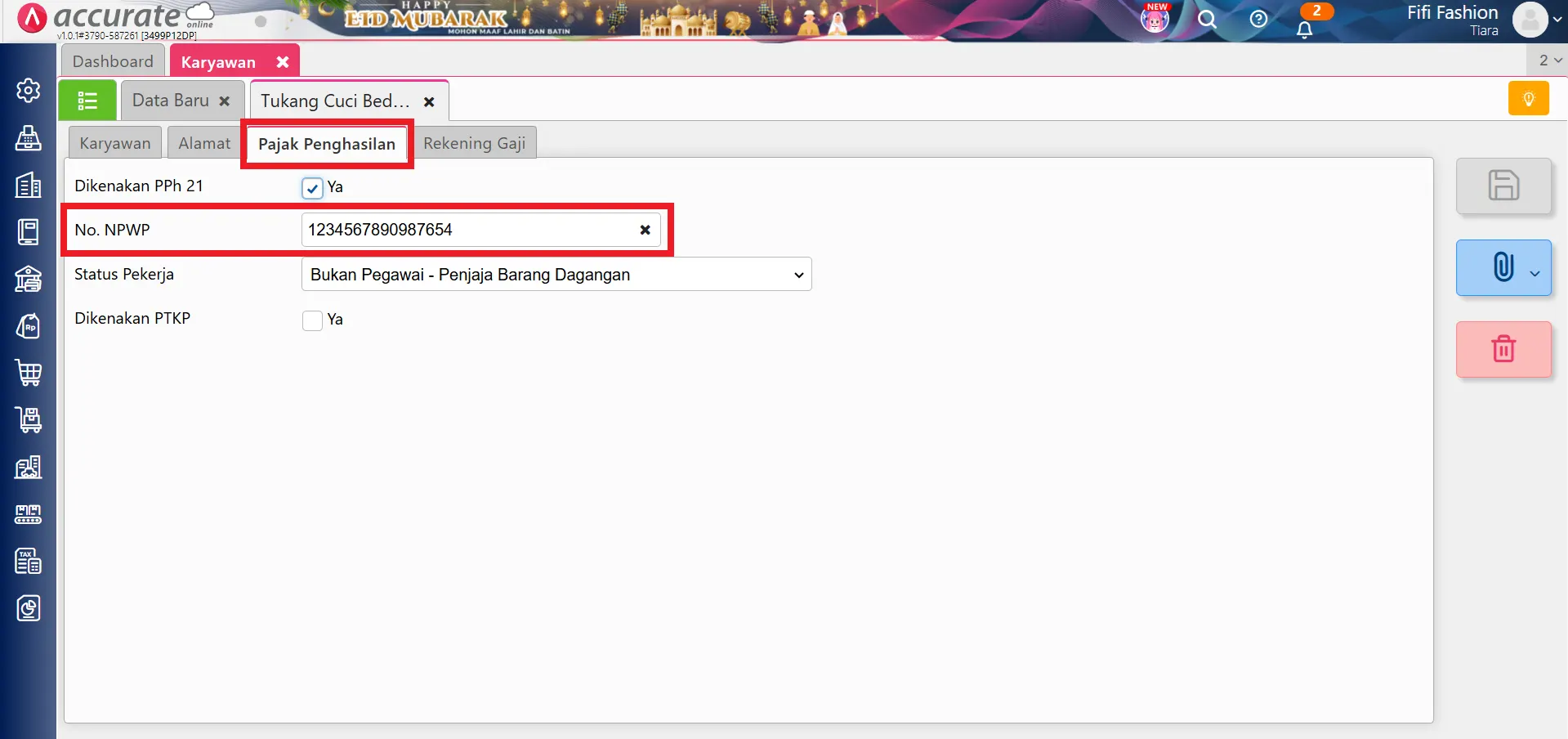Expand the user account menu chevron
The image size is (1568, 739).
(1557, 20)
